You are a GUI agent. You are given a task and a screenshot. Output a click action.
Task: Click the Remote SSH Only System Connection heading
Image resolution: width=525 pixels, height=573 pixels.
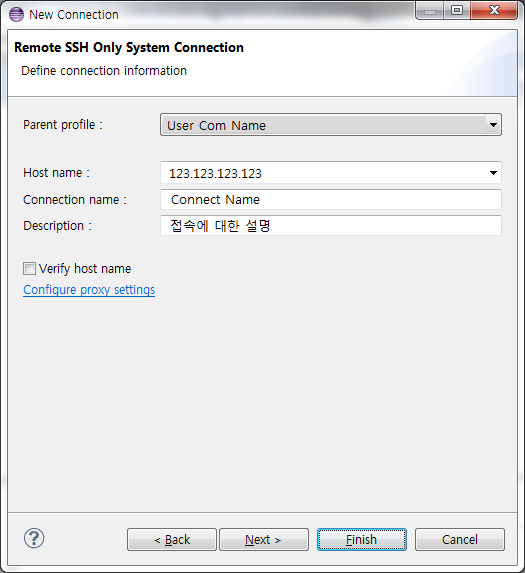[x=129, y=48]
